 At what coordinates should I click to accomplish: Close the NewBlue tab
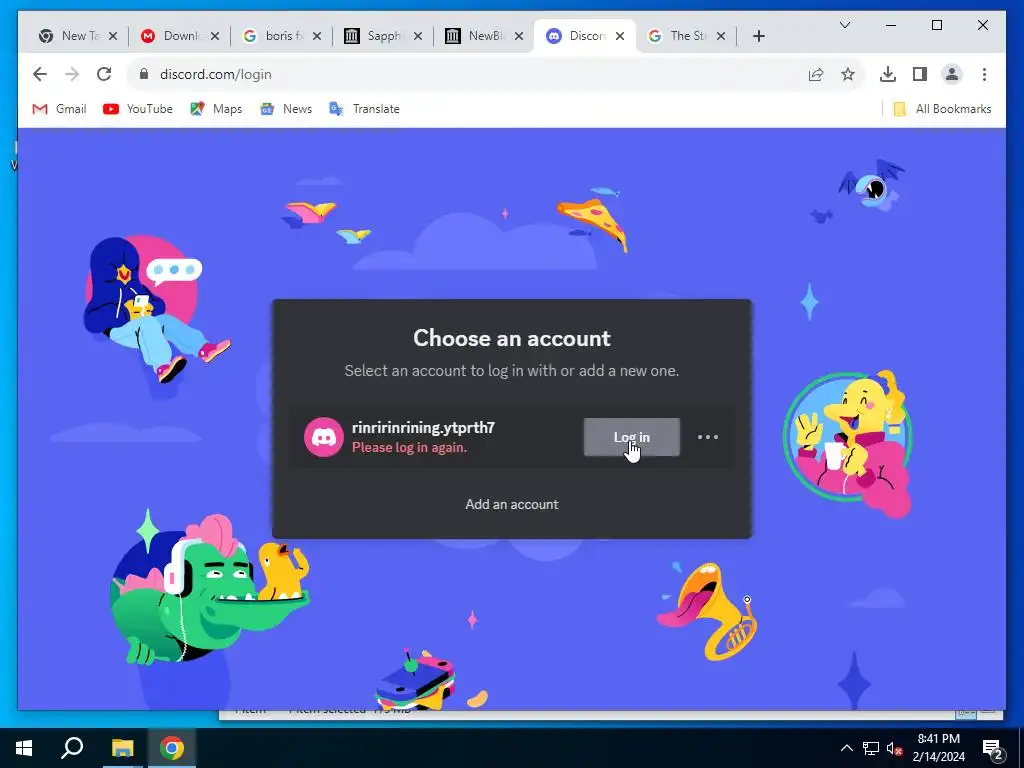pyautogui.click(x=519, y=36)
